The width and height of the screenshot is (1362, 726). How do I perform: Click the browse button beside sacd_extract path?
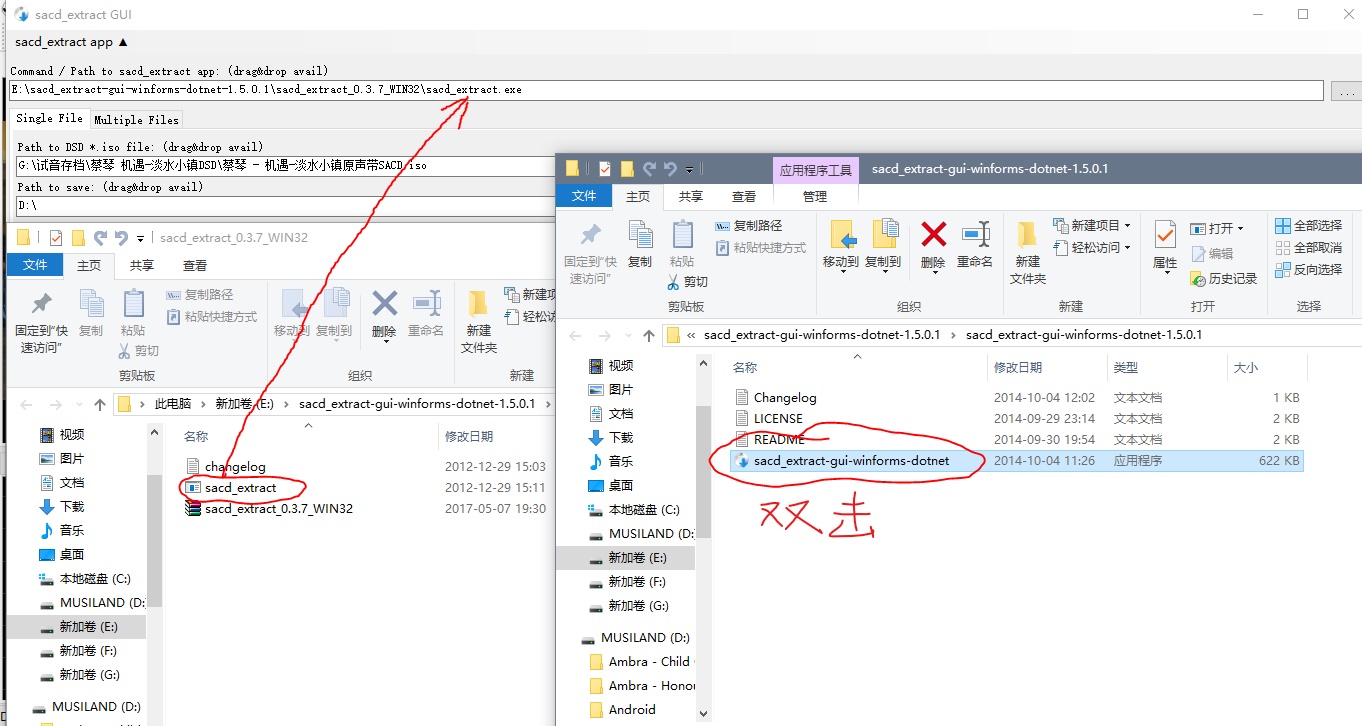1344,91
